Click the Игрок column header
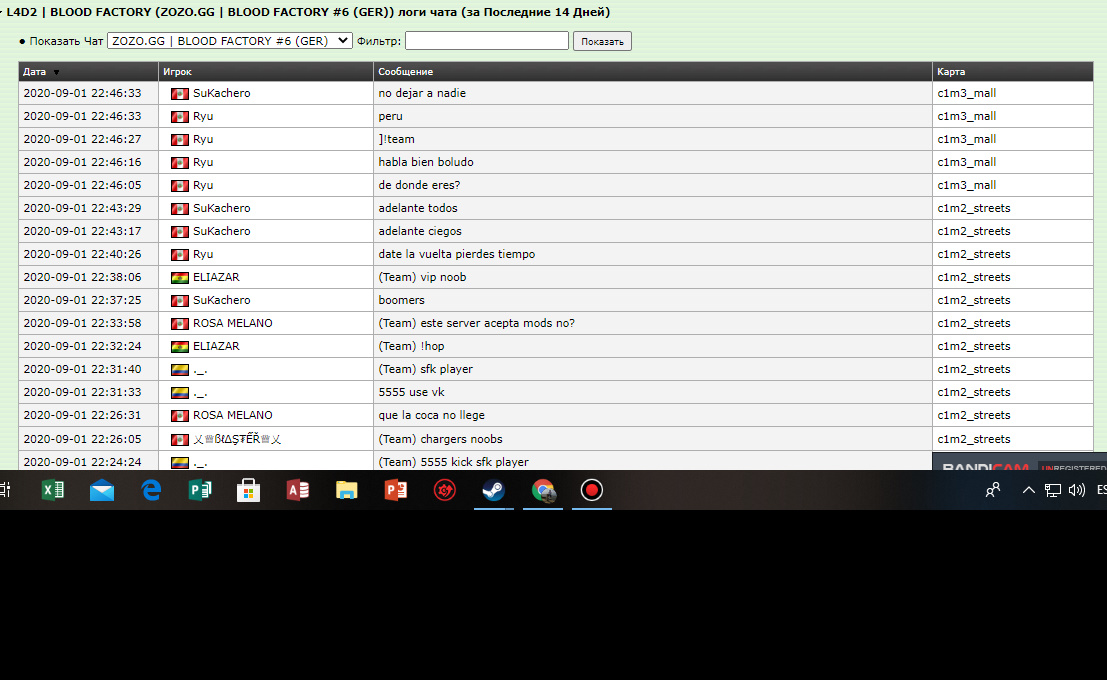Viewport: 1107px width, 680px height. coord(177,72)
